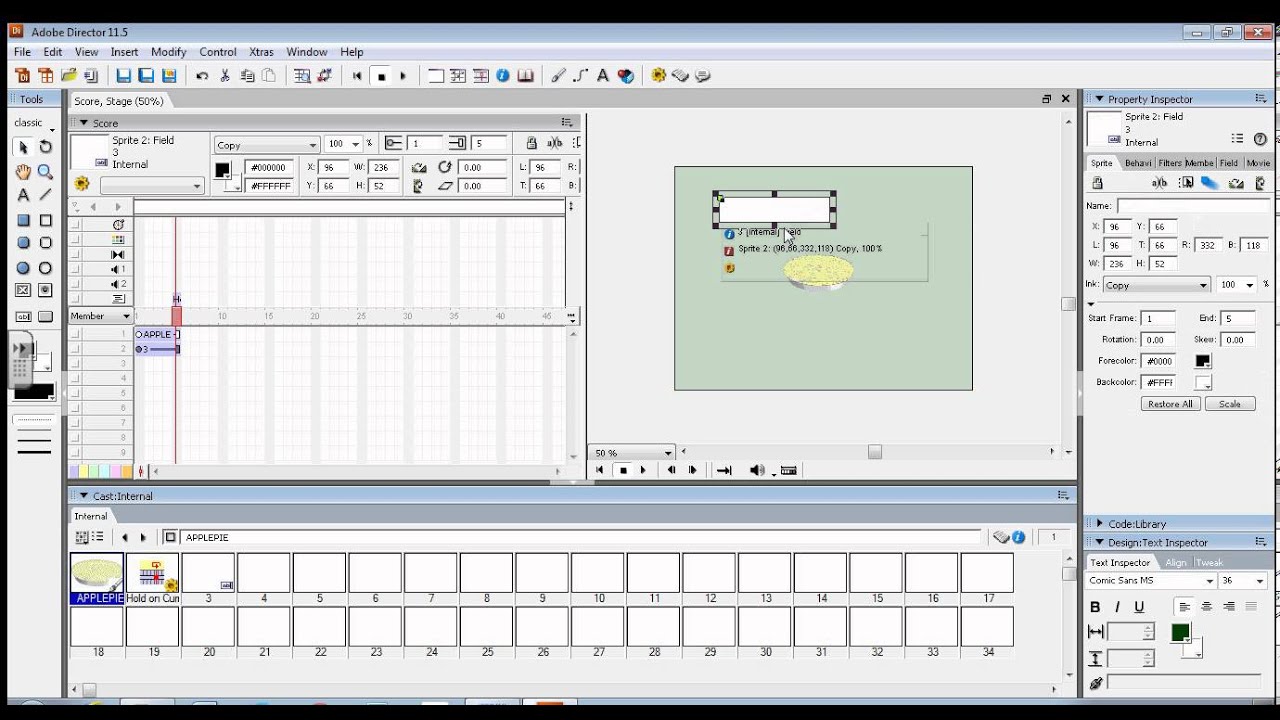Open the Property Inspector info icon
This screenshot has height=720, width=1280.
pos(502,75)
